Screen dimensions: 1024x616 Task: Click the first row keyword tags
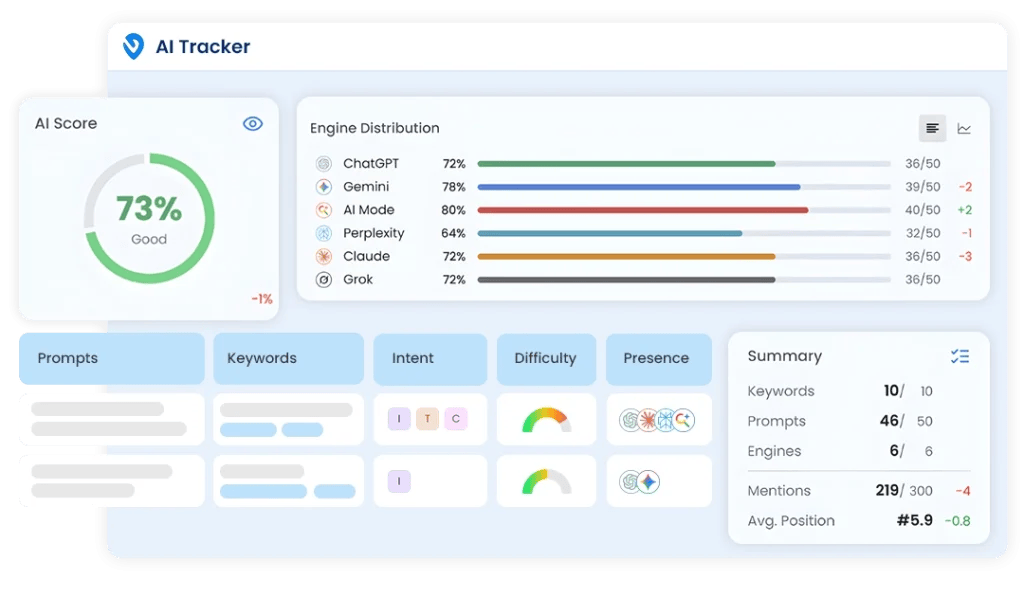pyautogui.click(x=272, y=430)
